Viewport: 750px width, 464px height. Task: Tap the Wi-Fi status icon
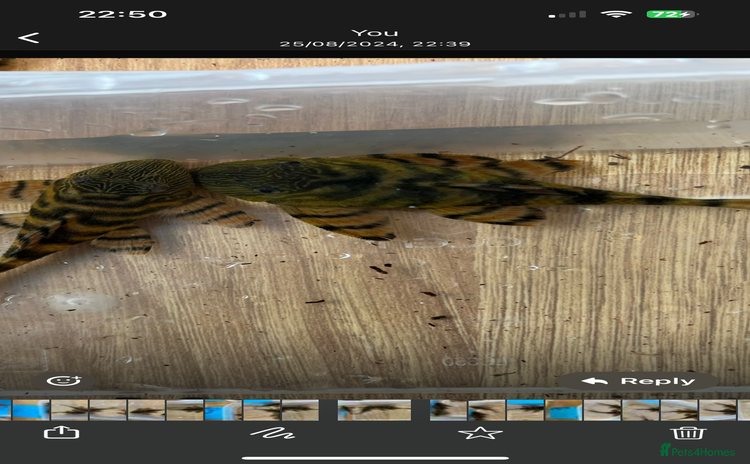click(x=616, y=14)
